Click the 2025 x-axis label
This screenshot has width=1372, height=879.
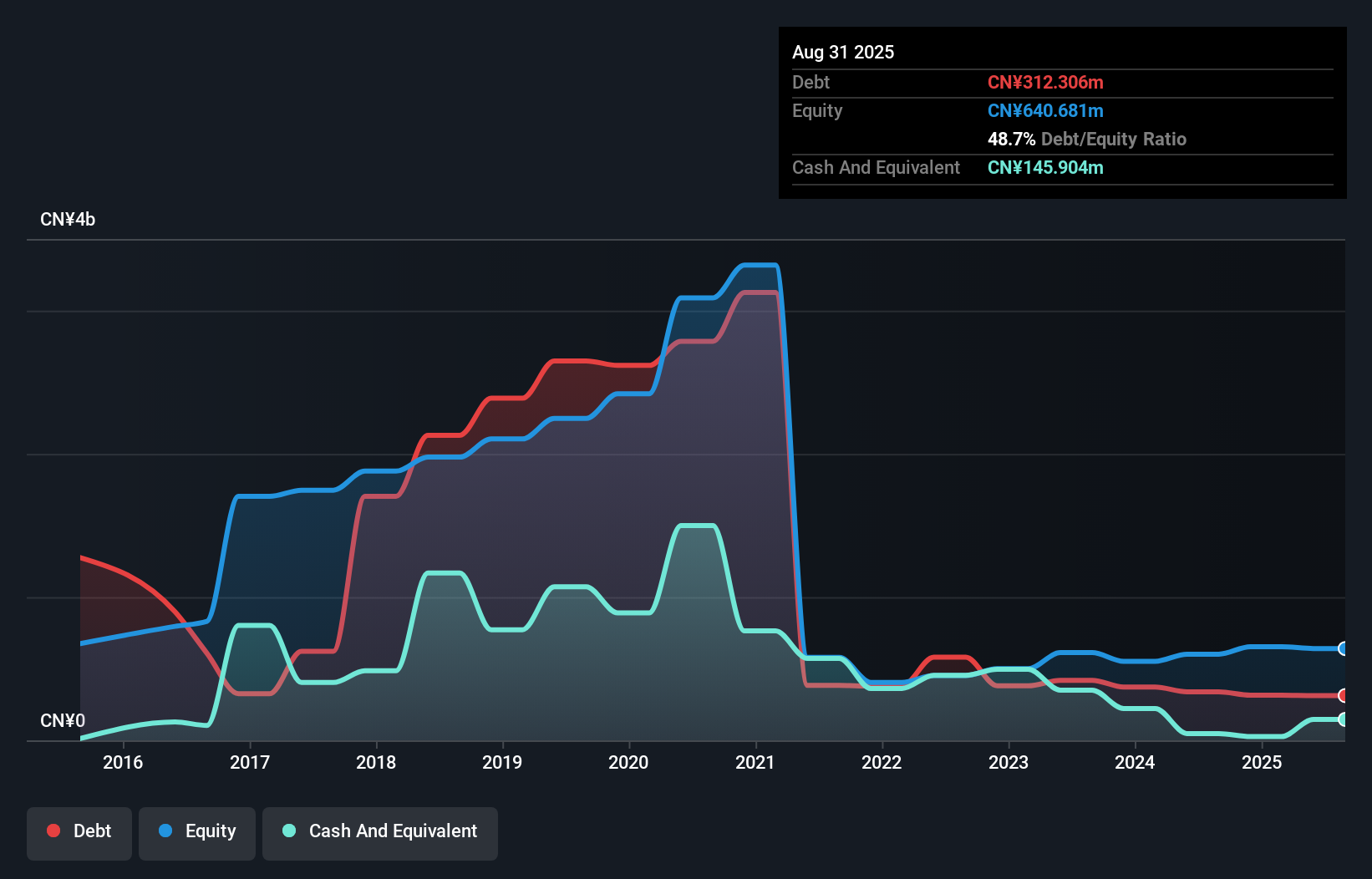click(x=1262, y=762)
